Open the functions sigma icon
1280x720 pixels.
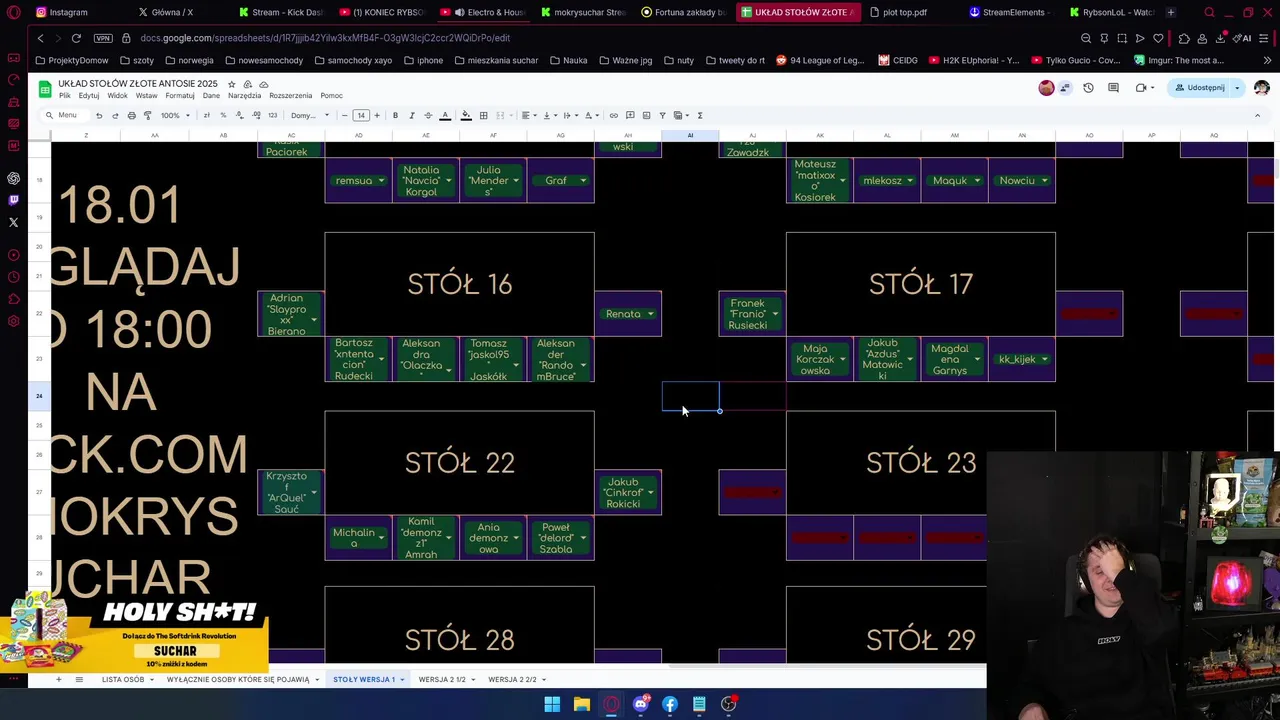coord(699,115)
